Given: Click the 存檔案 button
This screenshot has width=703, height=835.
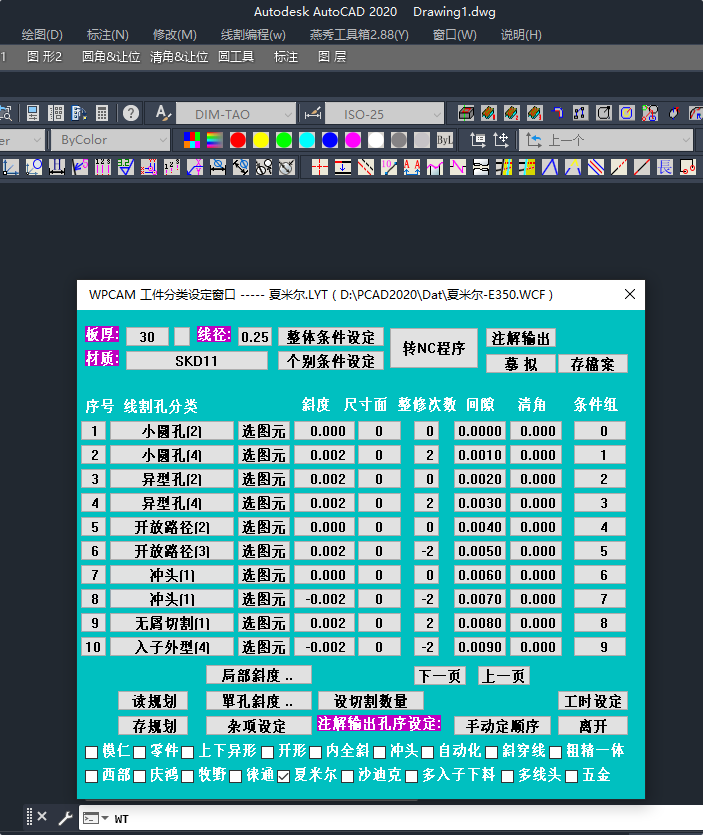Looking at the screenshot, I should [x=593, y=364].
